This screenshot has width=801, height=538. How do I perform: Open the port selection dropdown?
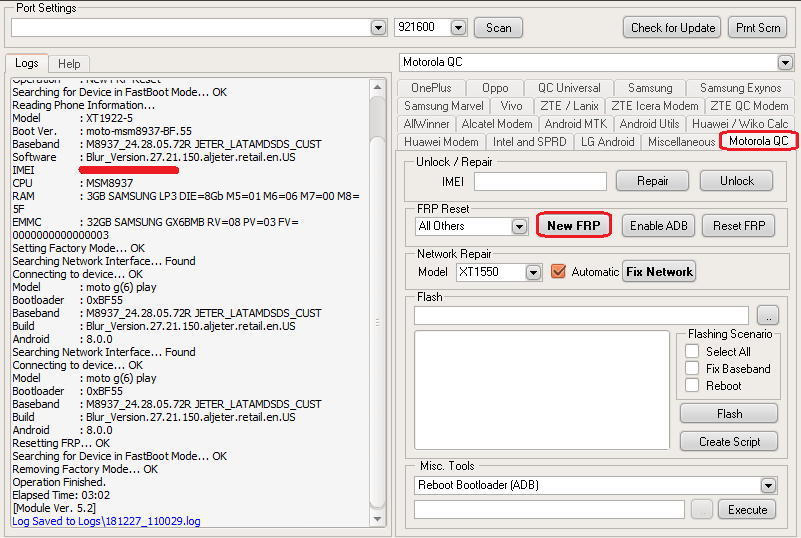(x=378, y=28)
